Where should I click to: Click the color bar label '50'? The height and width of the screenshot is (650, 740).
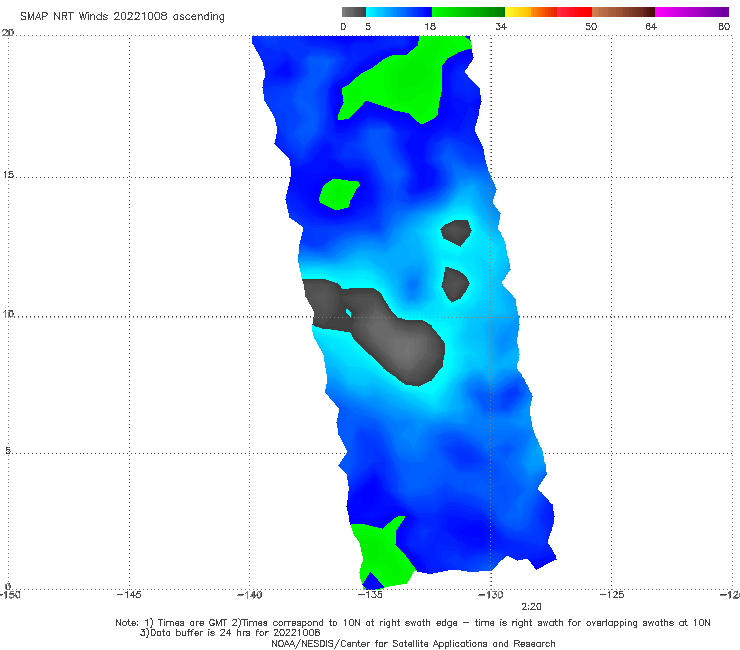591,27
